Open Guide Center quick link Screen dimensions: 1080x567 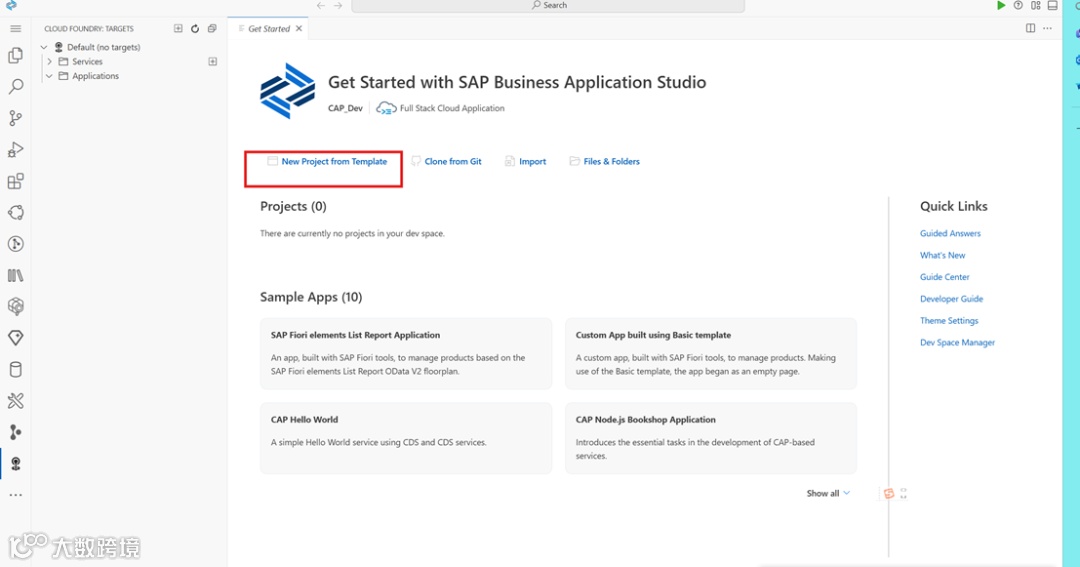(x=944, y=277)
